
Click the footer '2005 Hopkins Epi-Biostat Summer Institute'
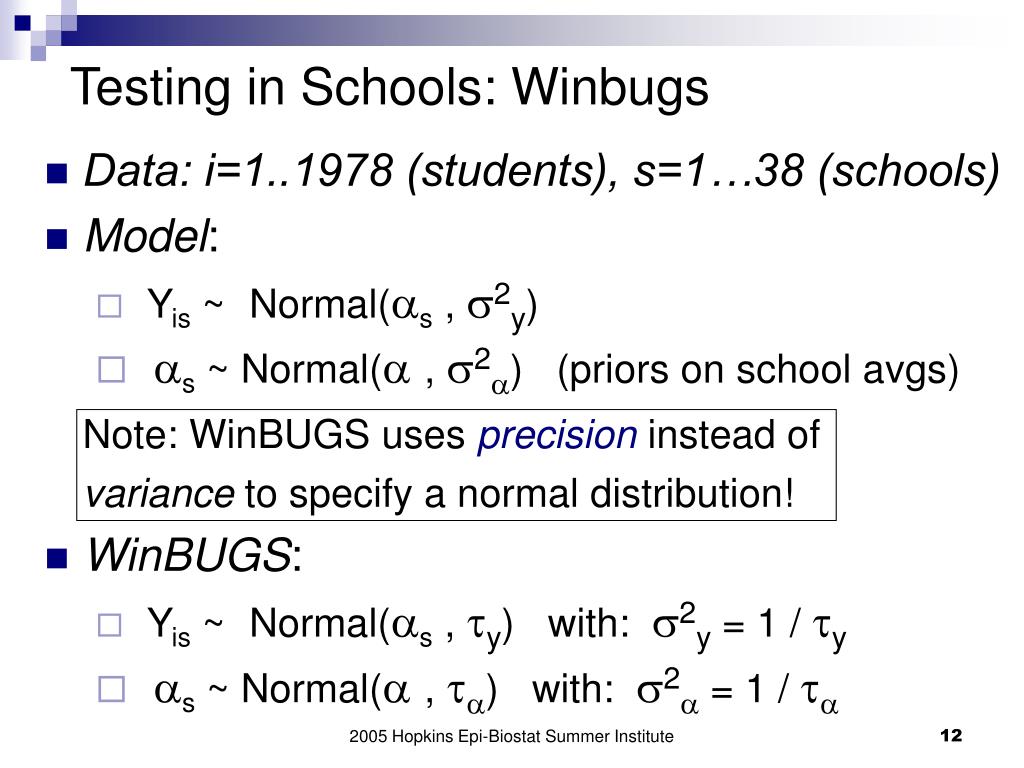coord(511,737)
